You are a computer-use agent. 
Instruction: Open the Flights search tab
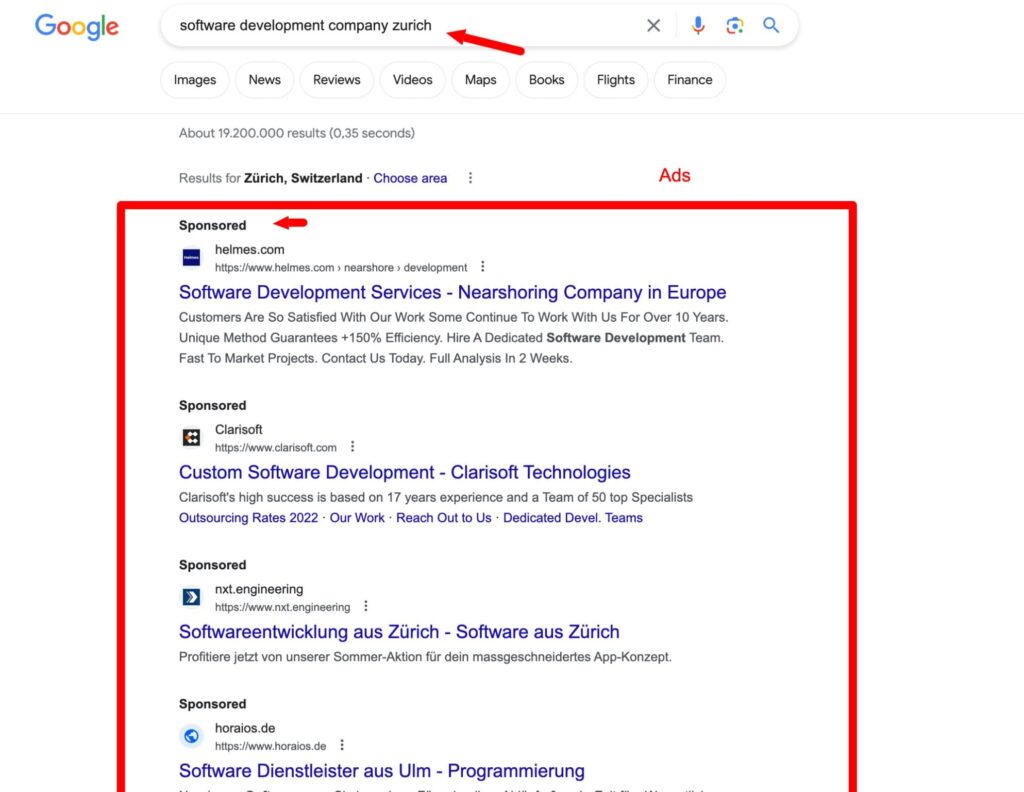point(615,79)
